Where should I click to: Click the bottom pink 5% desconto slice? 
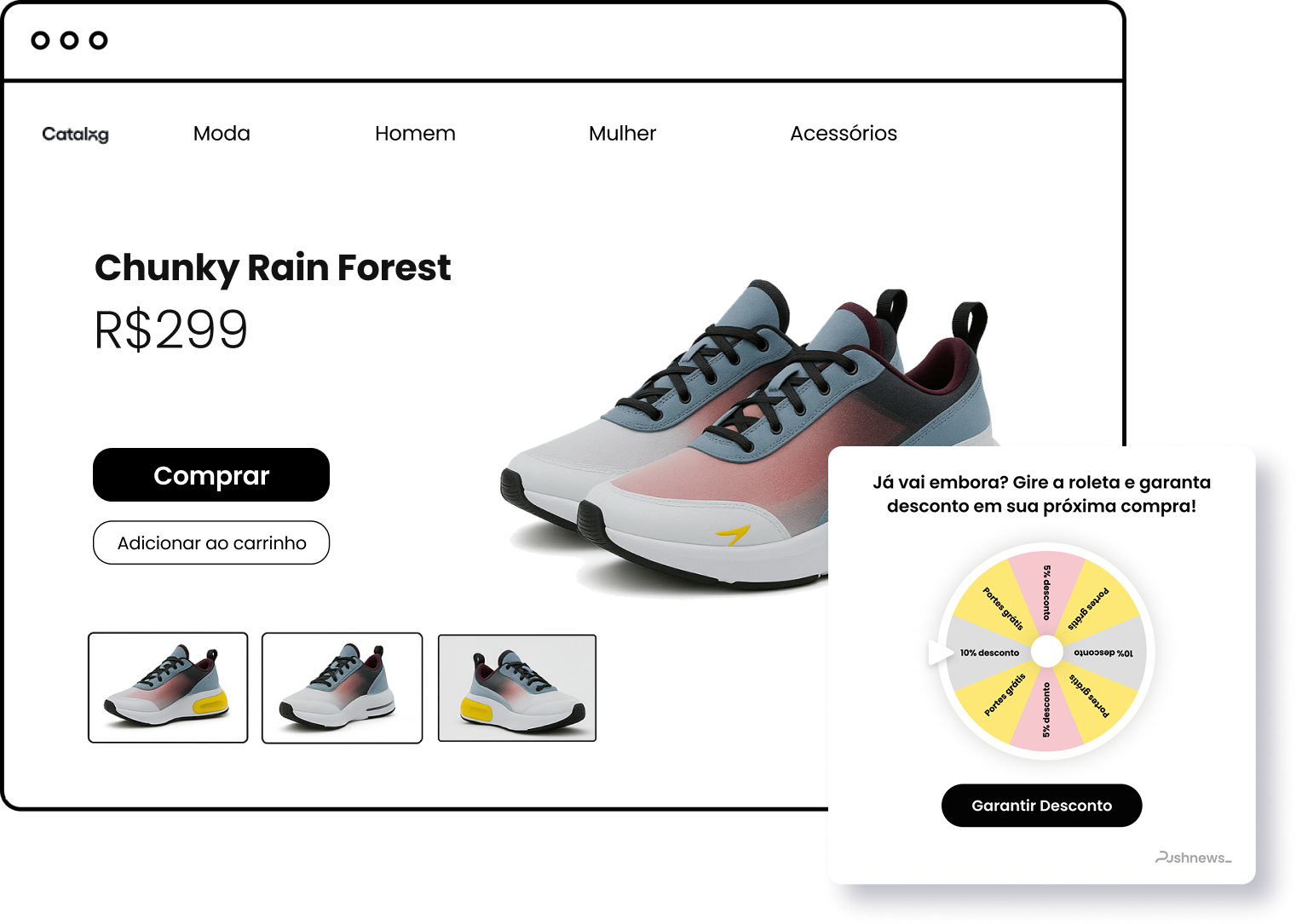(1046, 711)
